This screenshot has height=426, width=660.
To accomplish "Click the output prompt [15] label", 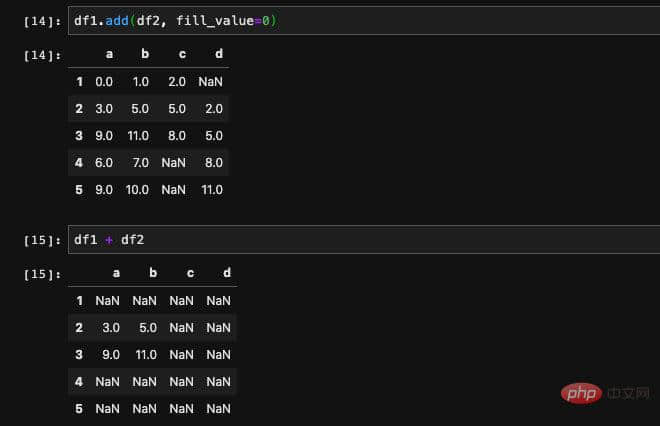I will [42, 274].
